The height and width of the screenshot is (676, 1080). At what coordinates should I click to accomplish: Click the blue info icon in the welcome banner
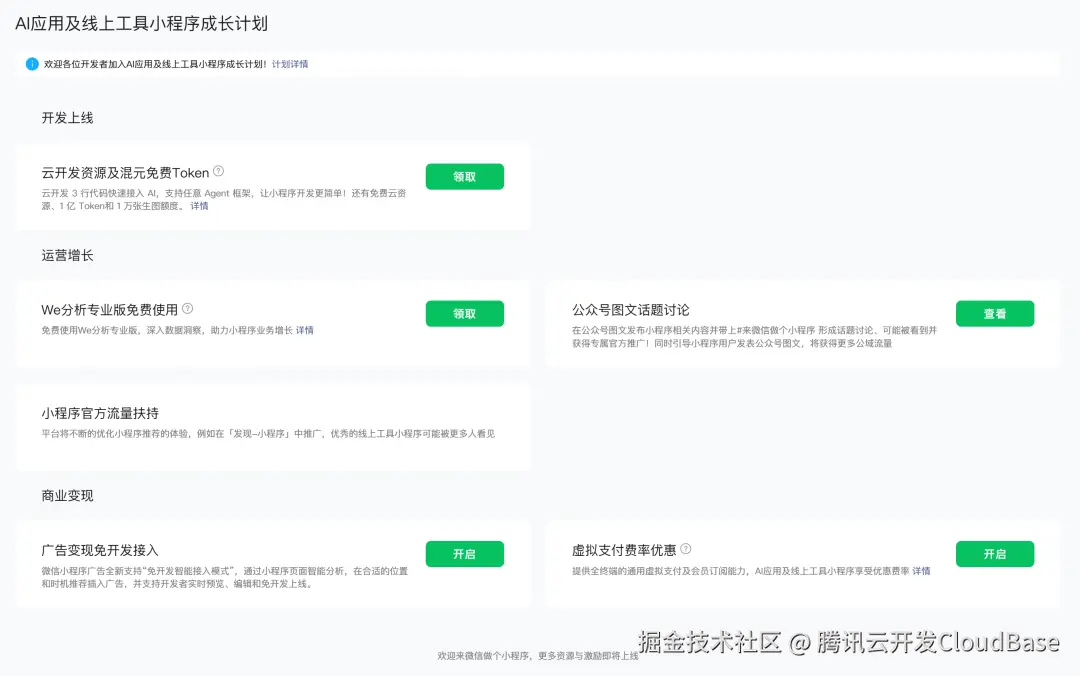[x=31, y=63]
